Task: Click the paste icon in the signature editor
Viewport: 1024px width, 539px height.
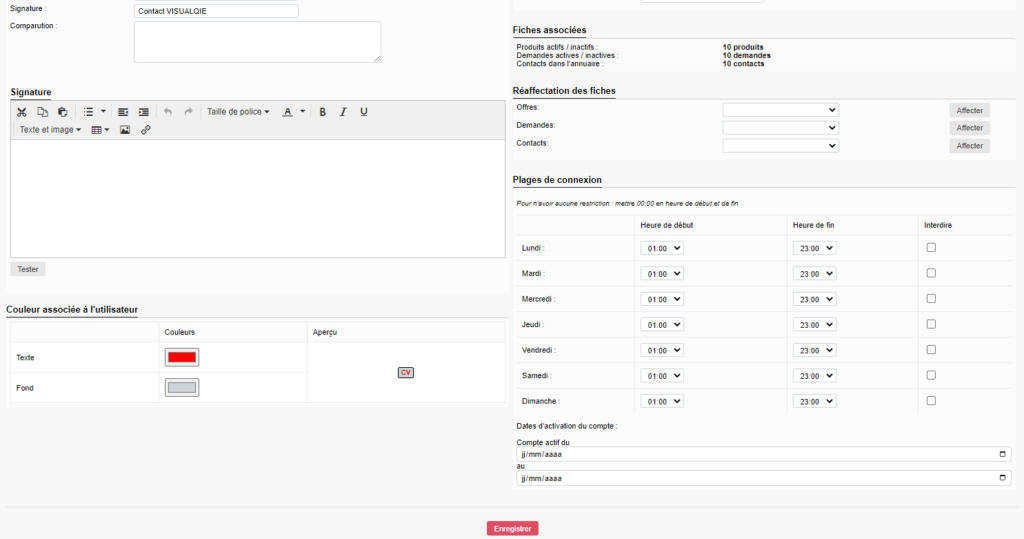Action: pyautogui.click(x=63, y=112)
